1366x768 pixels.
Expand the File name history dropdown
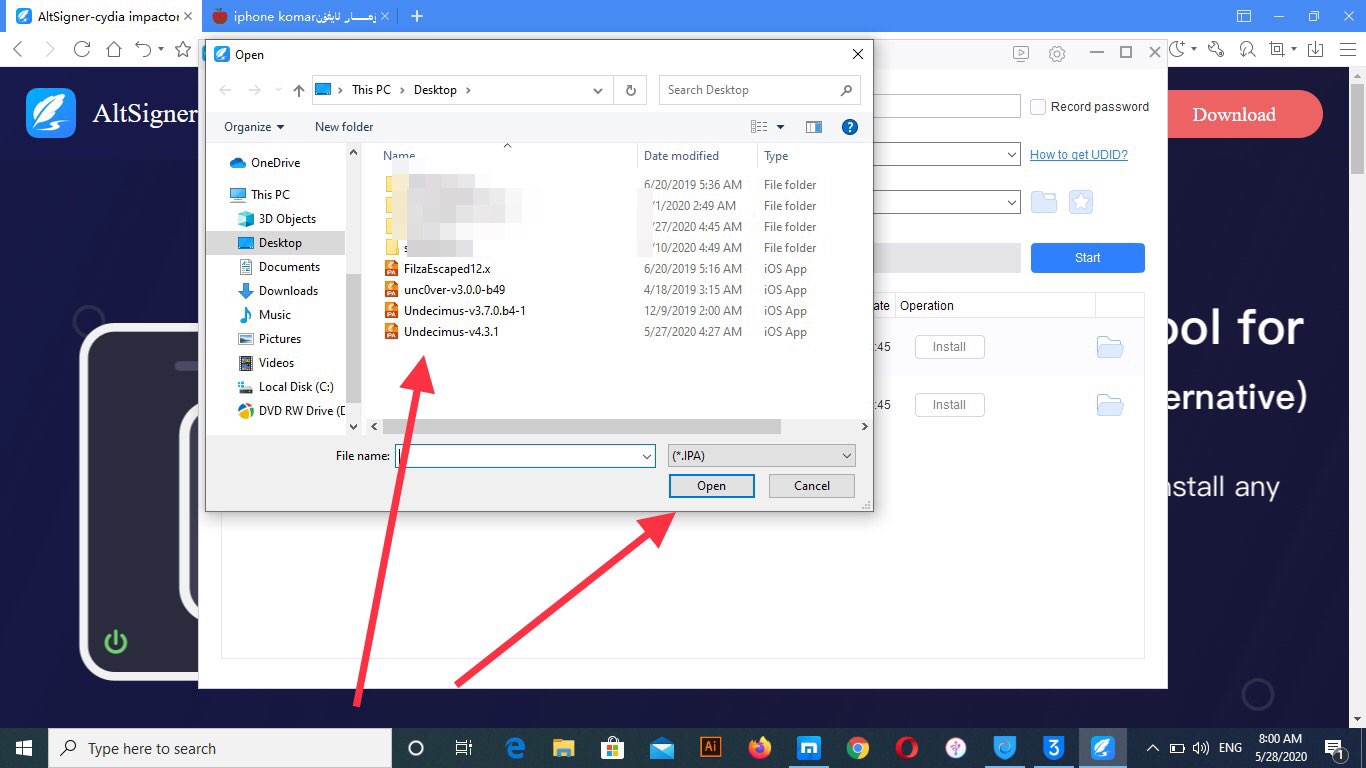click(x=647, y=456)
